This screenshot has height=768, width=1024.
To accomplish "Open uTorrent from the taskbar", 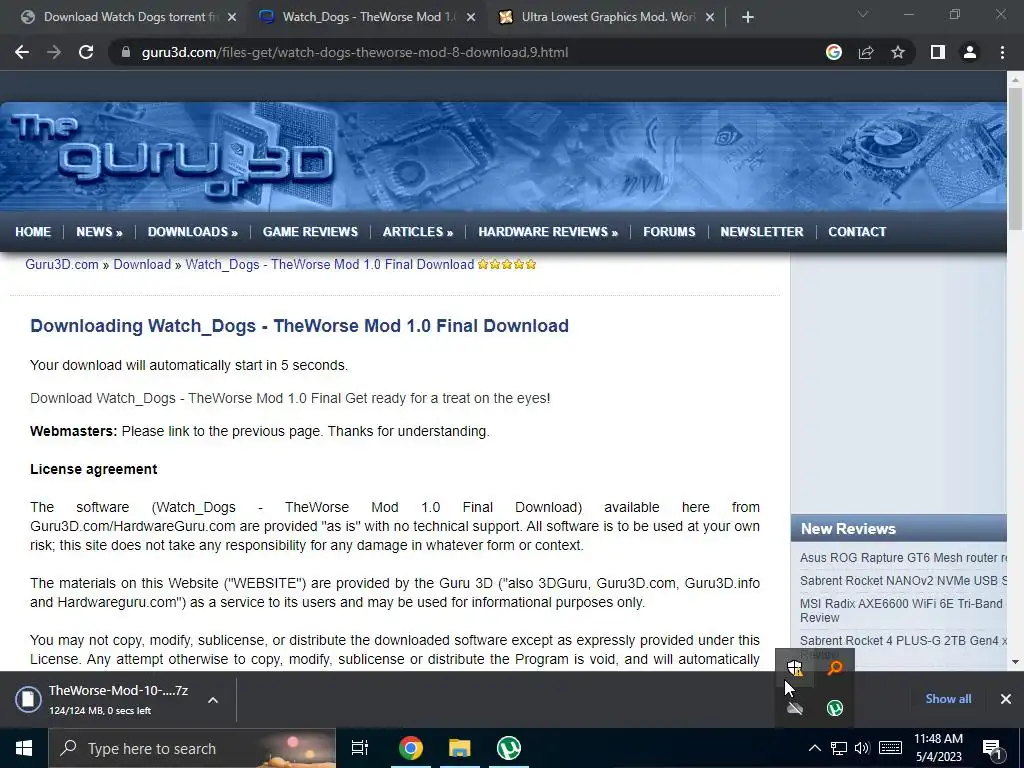I will (509, 748).
